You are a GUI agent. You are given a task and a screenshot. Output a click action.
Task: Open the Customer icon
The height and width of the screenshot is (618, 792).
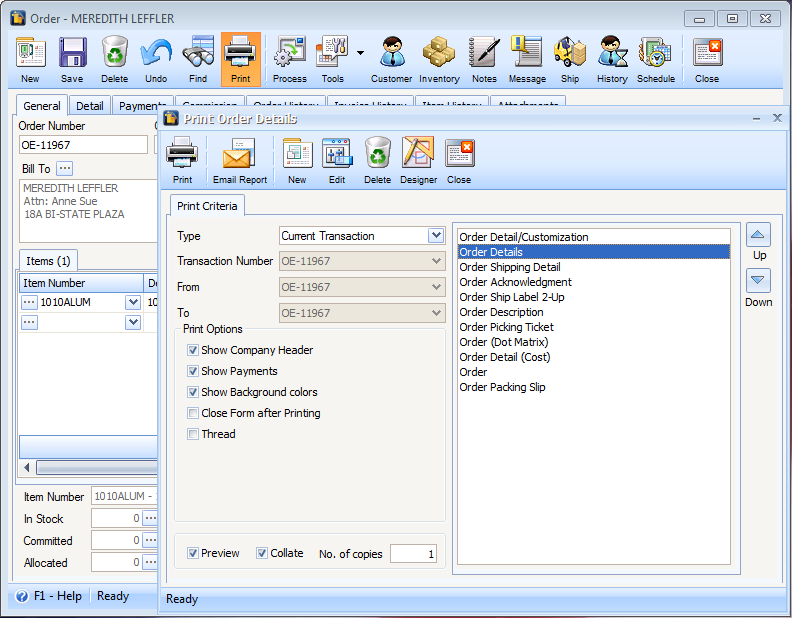coord(391,59)
